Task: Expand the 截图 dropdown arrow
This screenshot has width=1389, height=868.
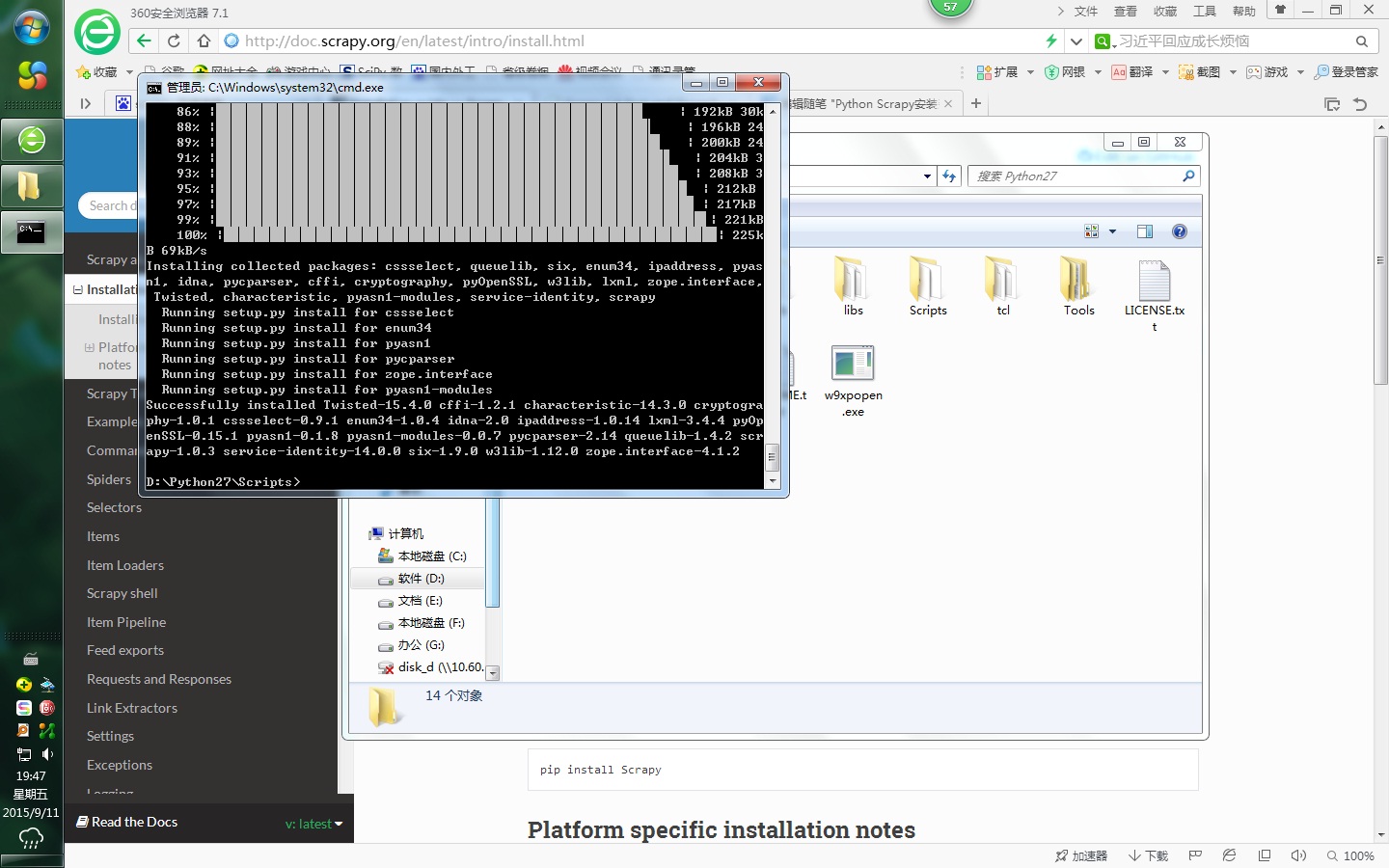Action: point(1233,72)
